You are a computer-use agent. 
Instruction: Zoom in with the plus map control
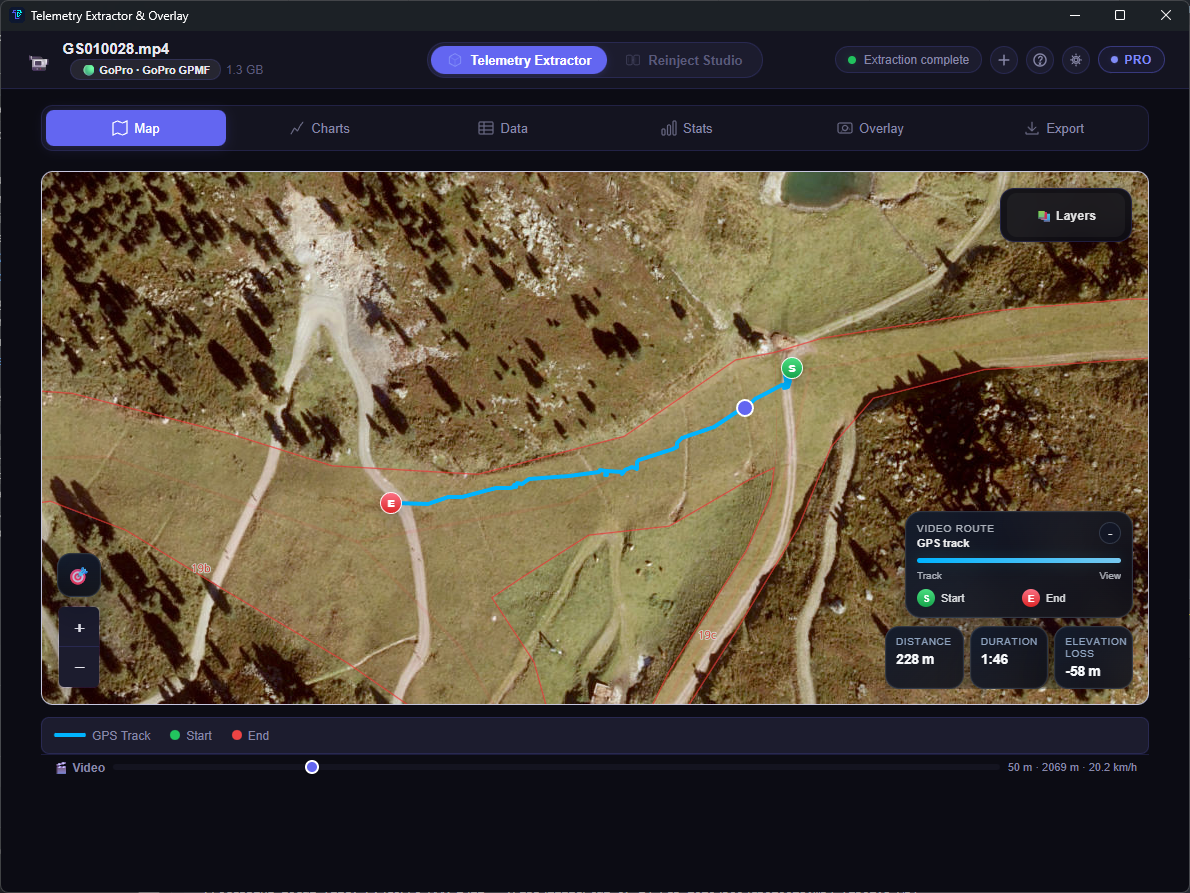pyautogui.click(x=79, y=627)
